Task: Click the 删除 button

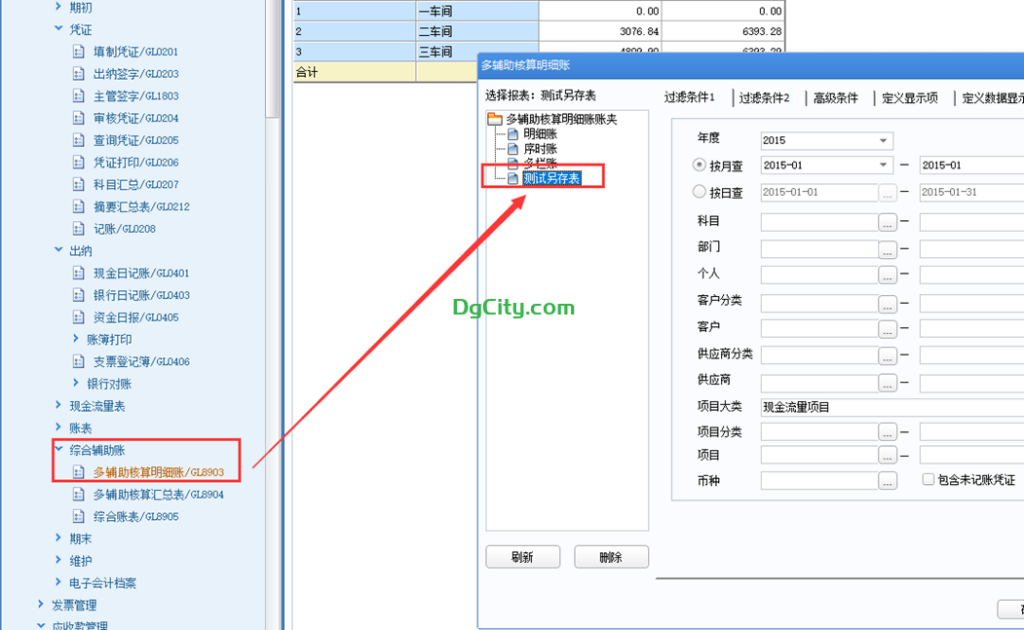Action: [611, 558]
